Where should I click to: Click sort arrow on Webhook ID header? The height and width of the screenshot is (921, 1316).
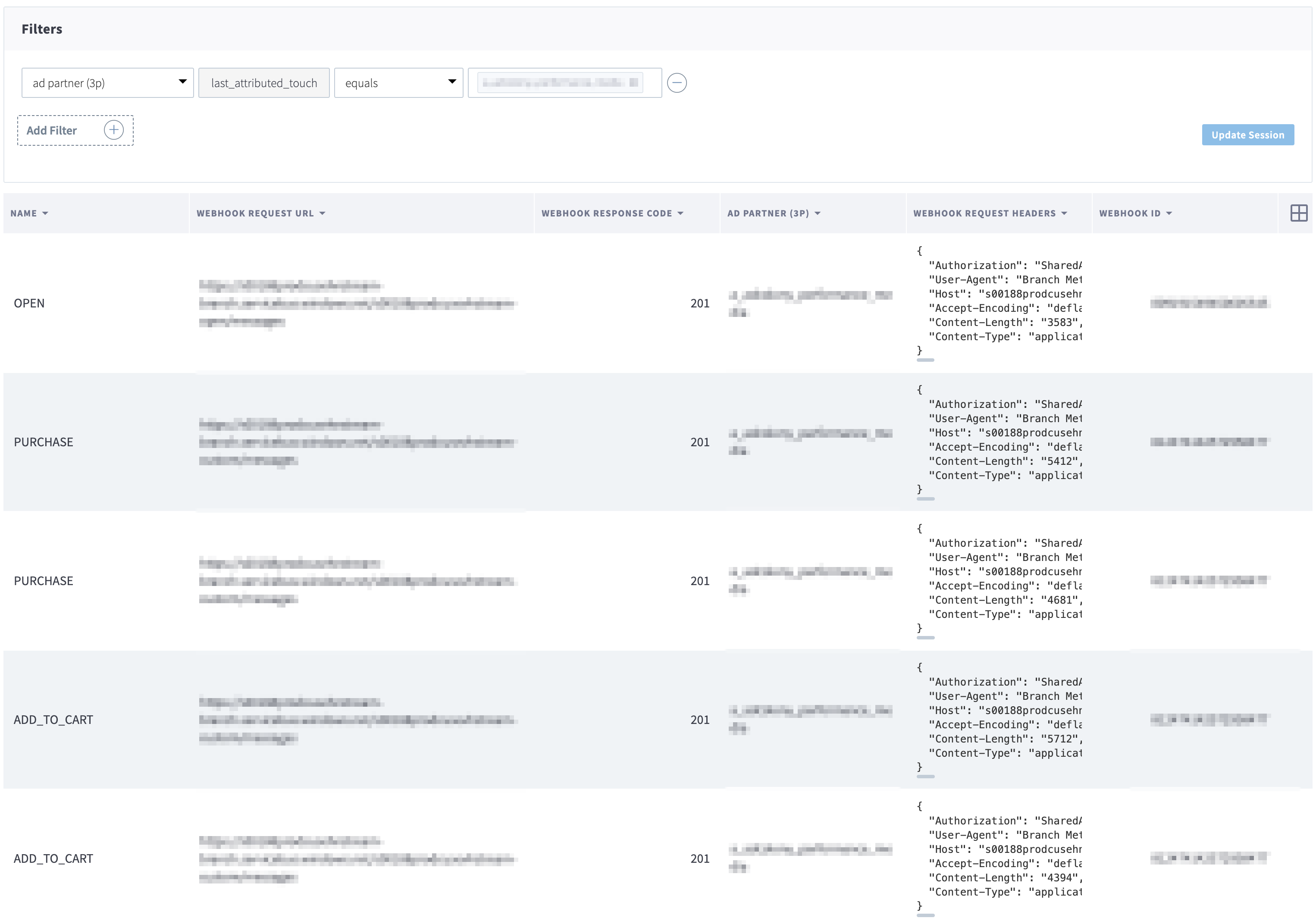tap(1169, 214)
